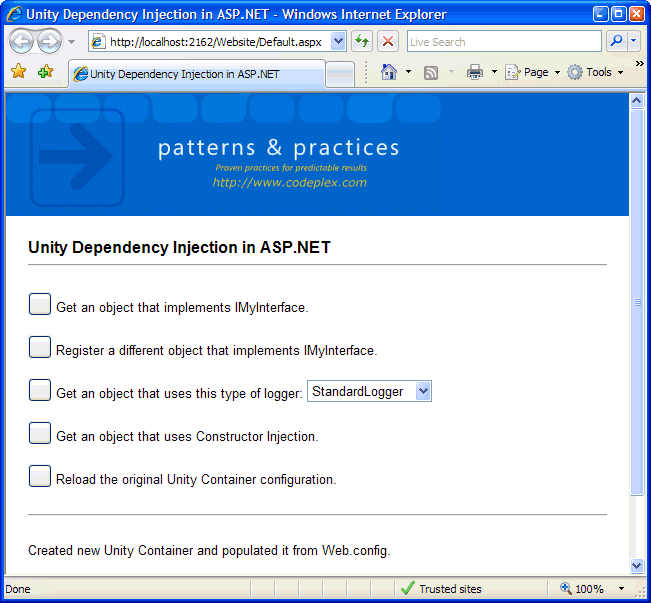651x603 pixels.
Task: Add to Favorites with the star-plus icon
Action: tap(45, 71)
